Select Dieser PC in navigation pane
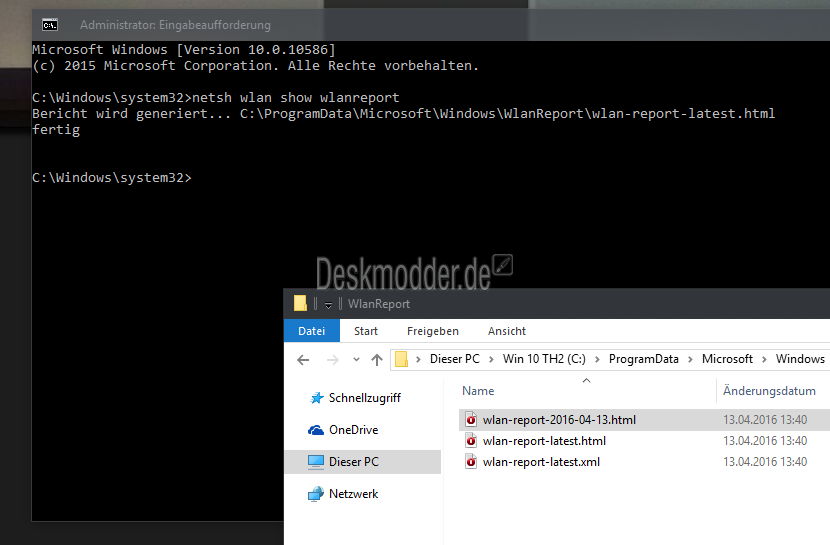 click(354, 461)
